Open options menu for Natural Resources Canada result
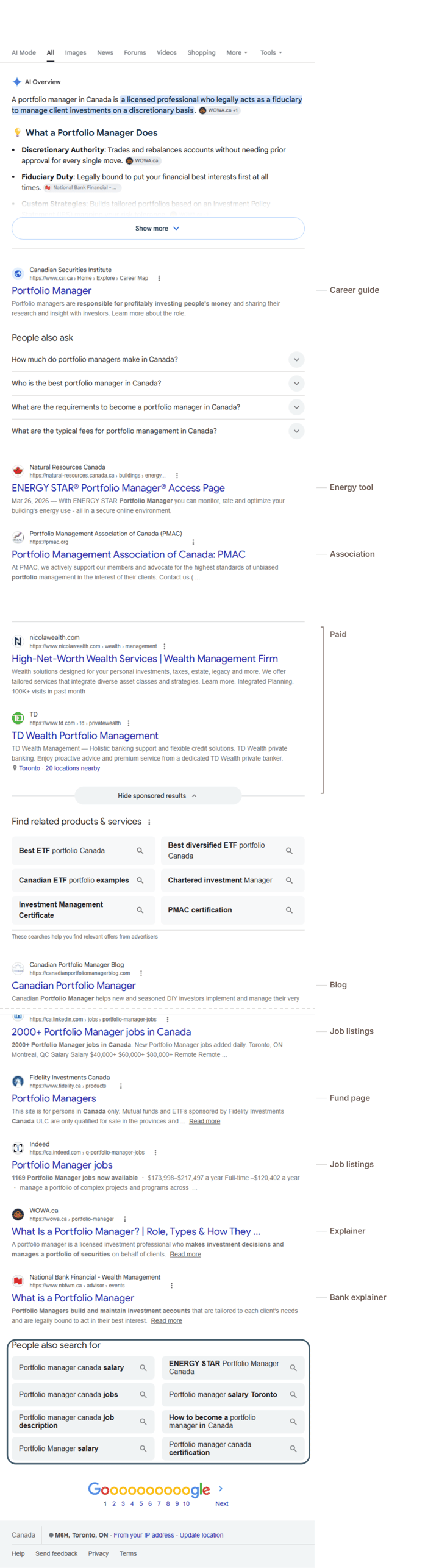 pyautogui.click(x=177, y=476)
